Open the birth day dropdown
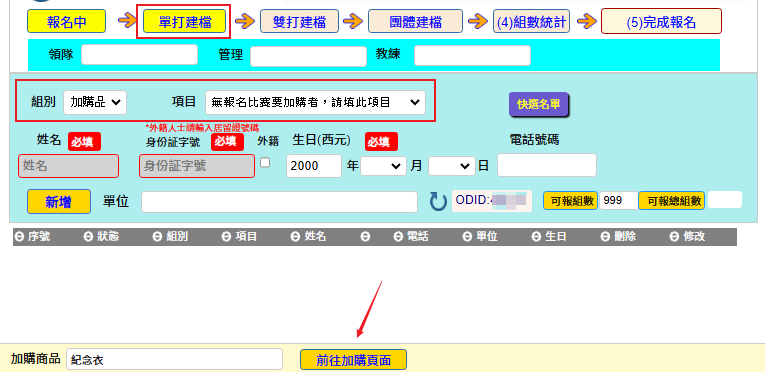The image size is (765, 372). coord(452,166)
